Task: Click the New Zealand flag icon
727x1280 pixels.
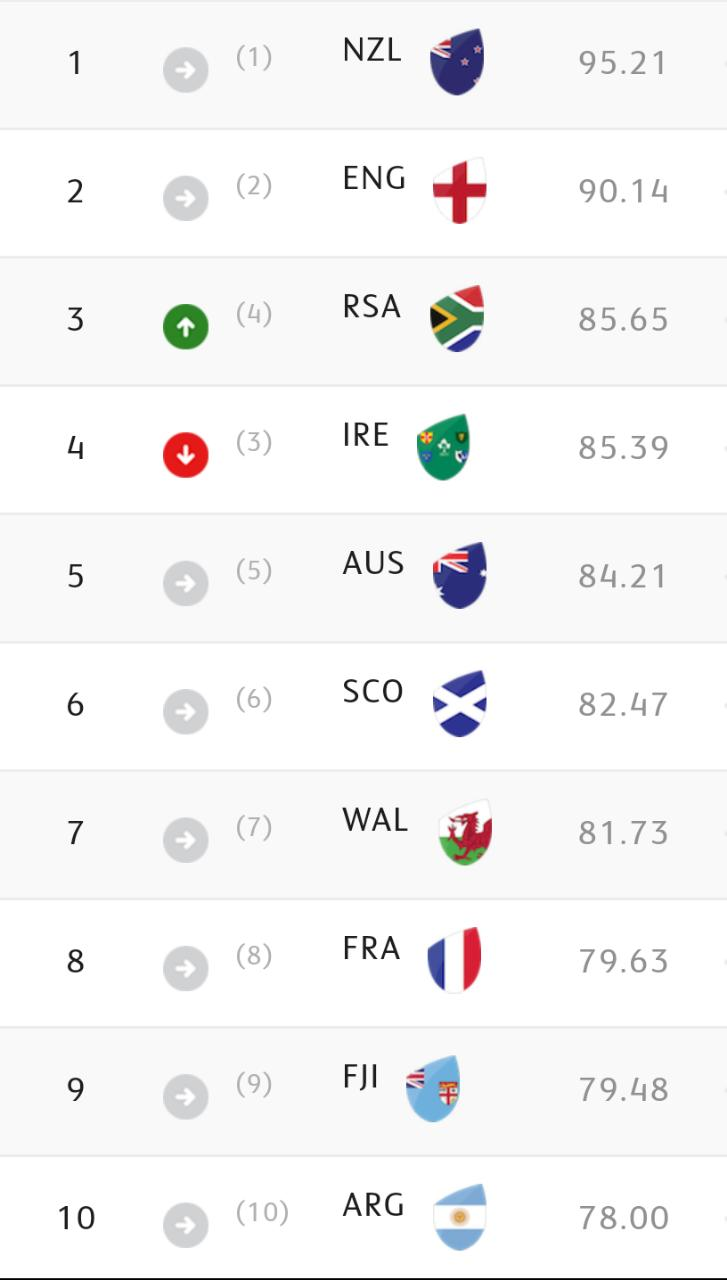Action: pos(456,62)
